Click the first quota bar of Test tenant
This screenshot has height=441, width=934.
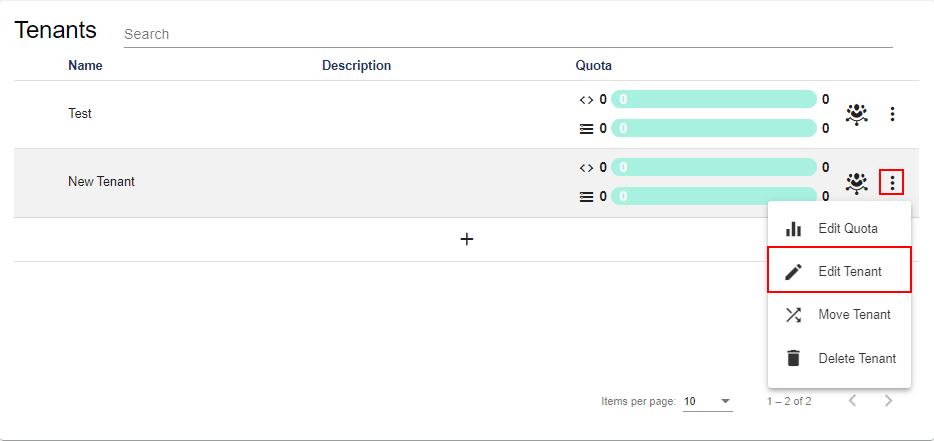(713, 99)
